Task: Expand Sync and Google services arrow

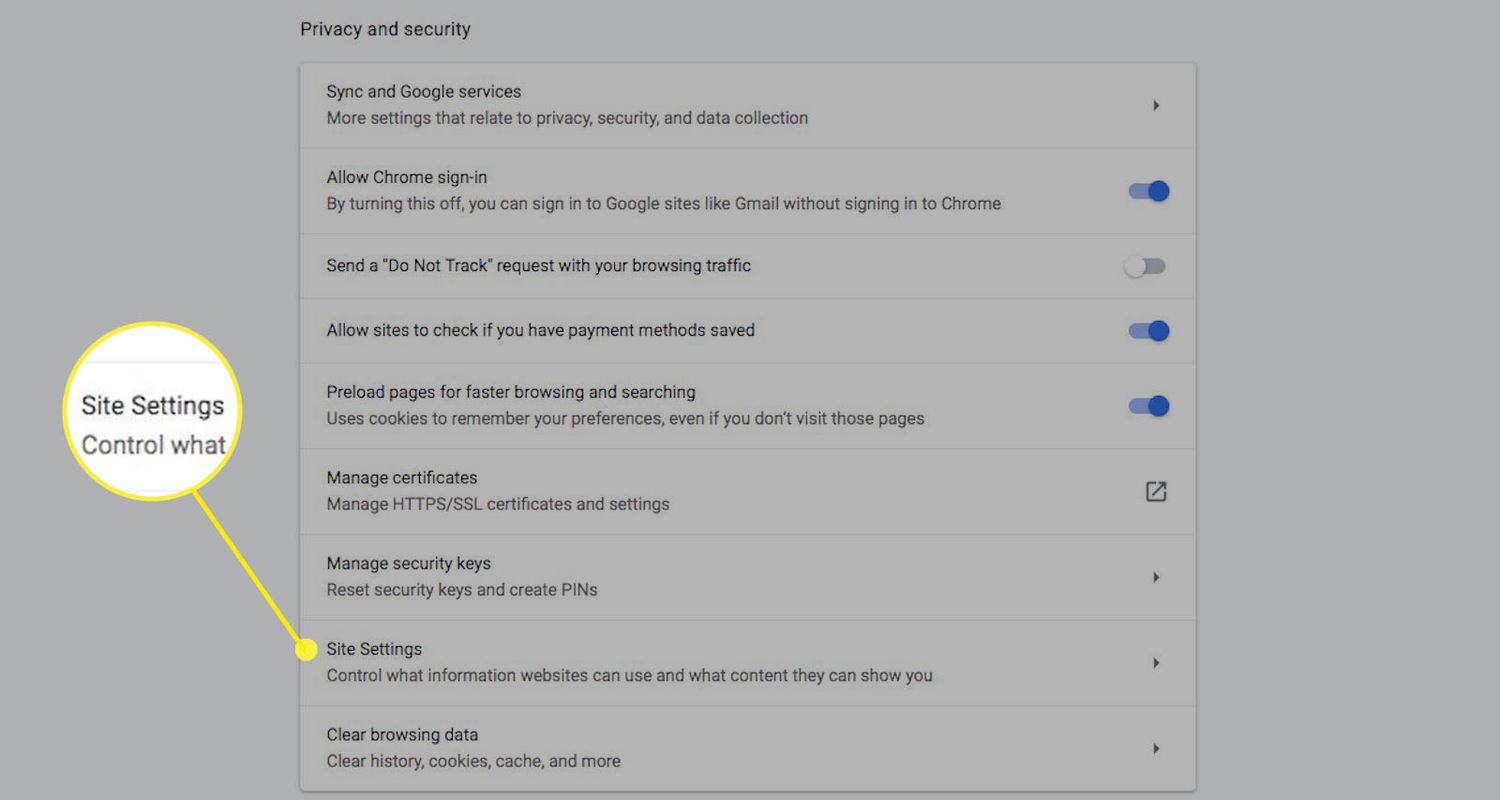Action: coord(1156,105)
